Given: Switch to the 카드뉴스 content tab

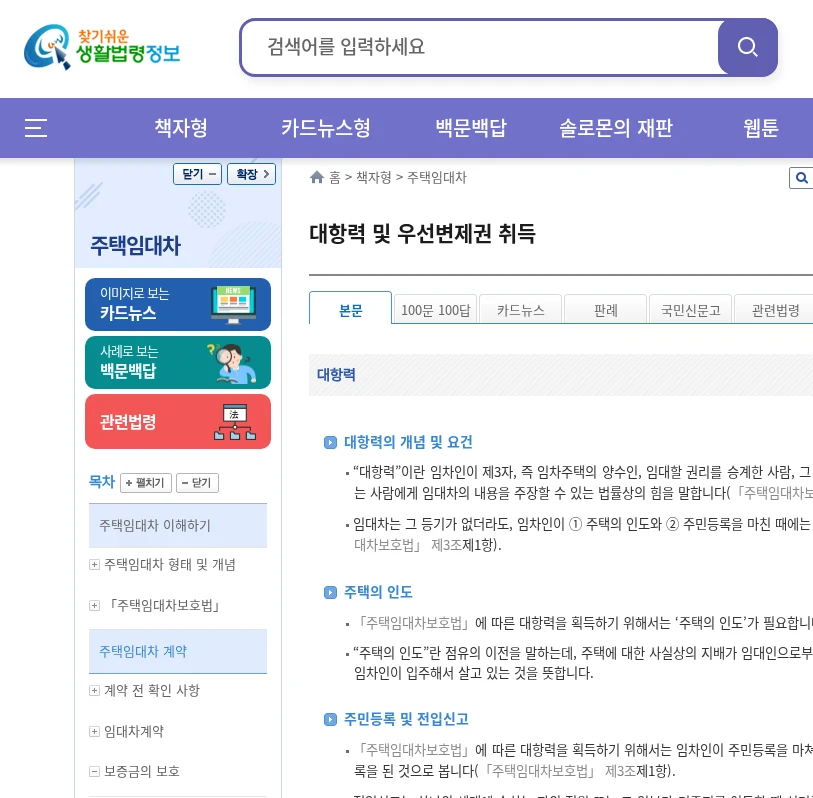Looking at the screenshot, I should tap(521, 310).
